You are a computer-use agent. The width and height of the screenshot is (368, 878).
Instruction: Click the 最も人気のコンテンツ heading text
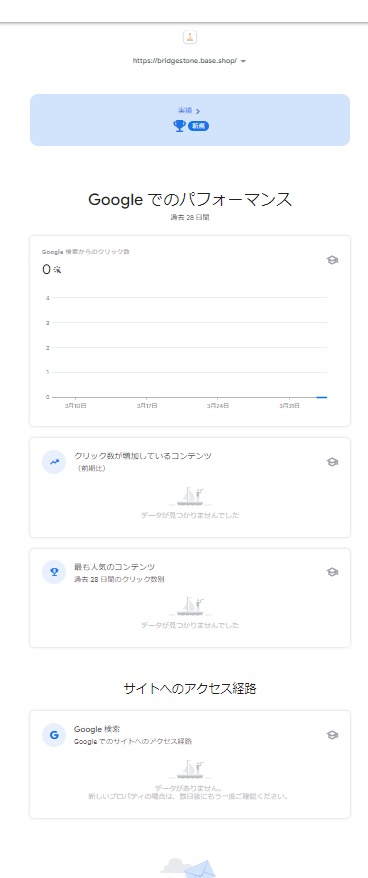[x=115, y=567]
